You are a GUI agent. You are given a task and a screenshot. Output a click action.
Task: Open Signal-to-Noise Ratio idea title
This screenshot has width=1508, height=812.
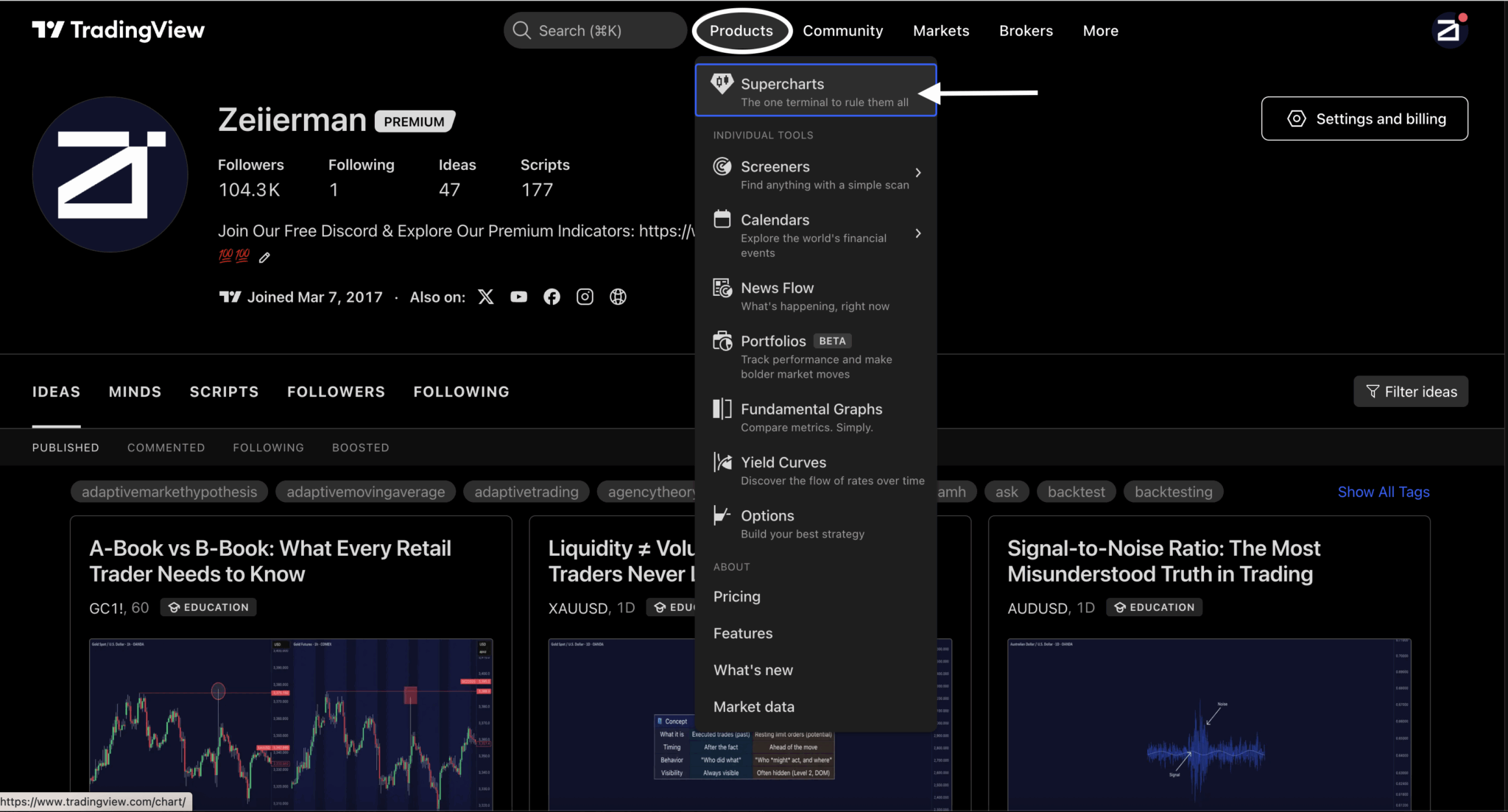(1163, 561)
